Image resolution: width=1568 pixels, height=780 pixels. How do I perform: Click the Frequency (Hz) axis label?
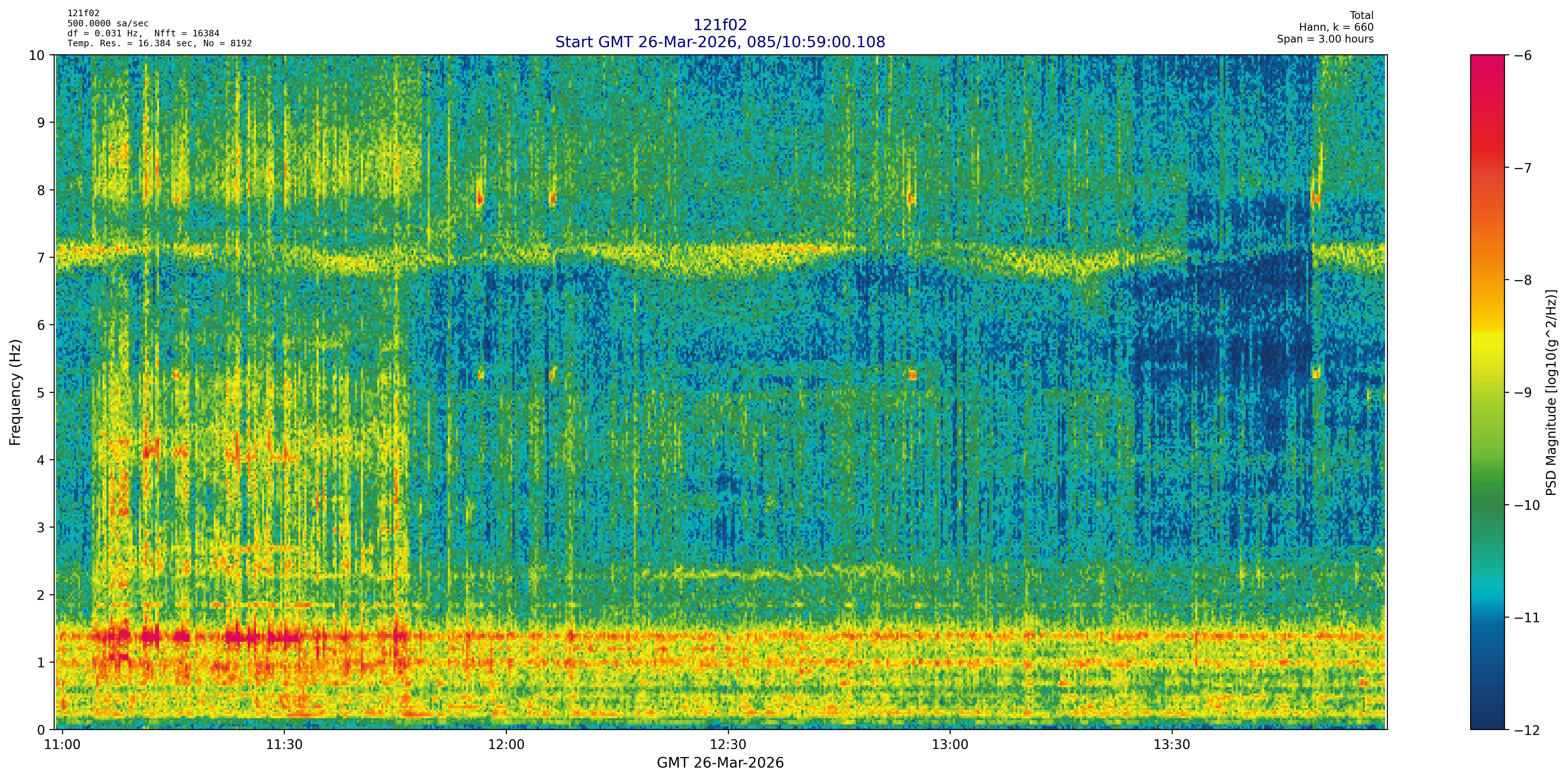(15, 392)
